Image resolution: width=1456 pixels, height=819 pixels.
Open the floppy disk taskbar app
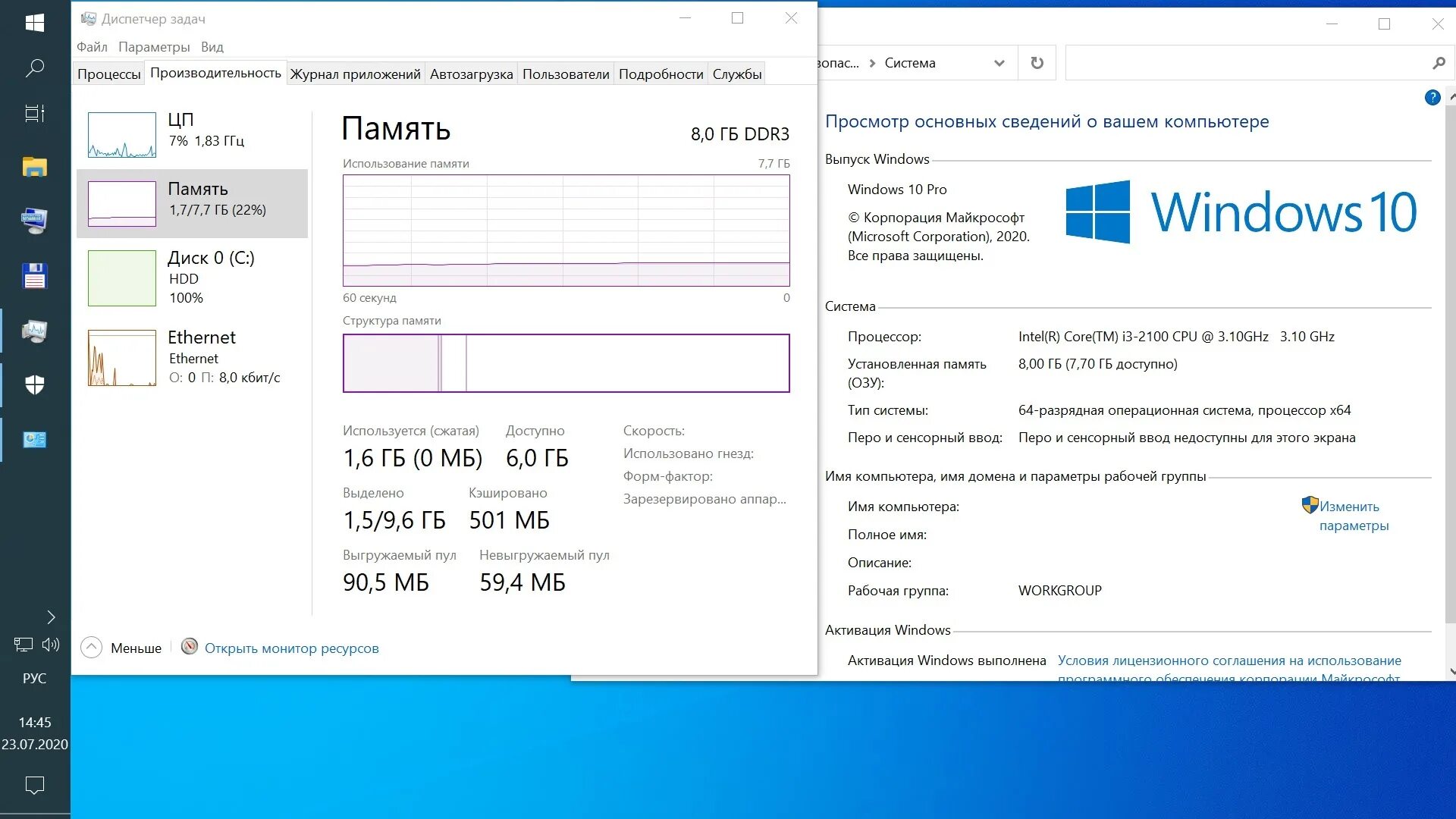[x=35, y=276]
